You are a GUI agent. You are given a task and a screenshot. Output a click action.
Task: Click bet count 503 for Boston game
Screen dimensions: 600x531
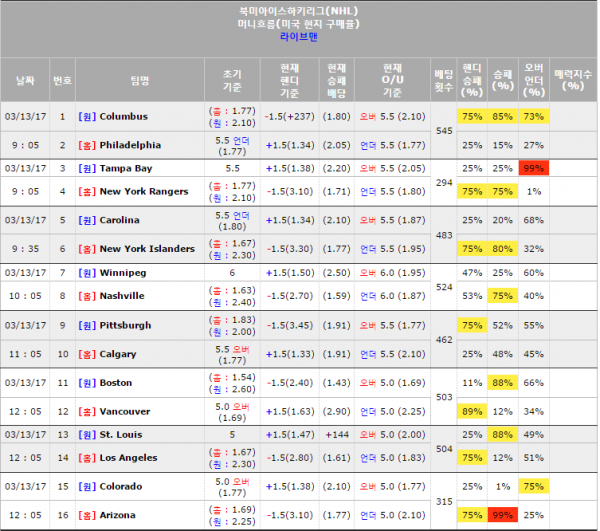point(444,397)
